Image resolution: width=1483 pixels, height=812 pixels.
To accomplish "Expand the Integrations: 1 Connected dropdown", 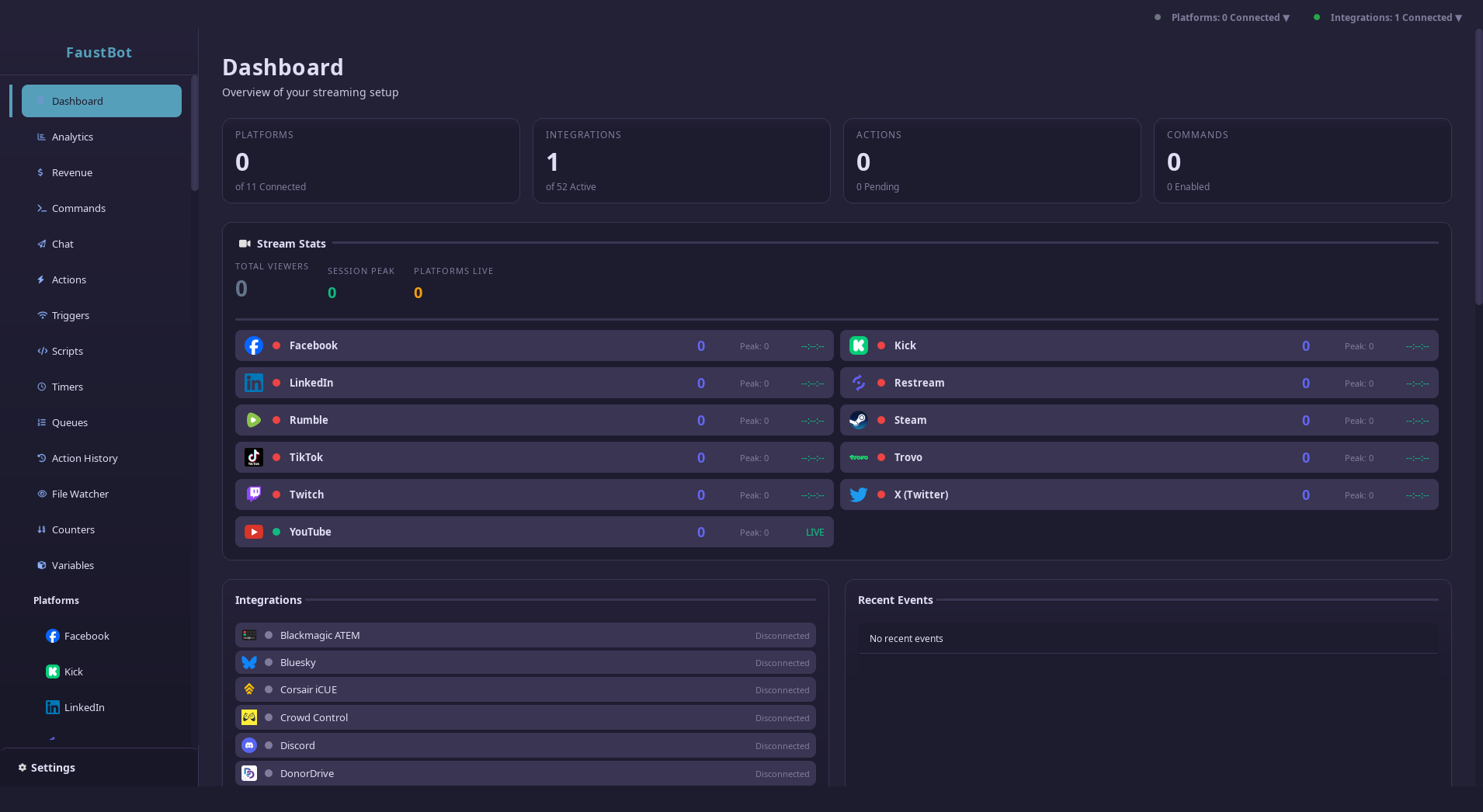I will click(1391, 17).
